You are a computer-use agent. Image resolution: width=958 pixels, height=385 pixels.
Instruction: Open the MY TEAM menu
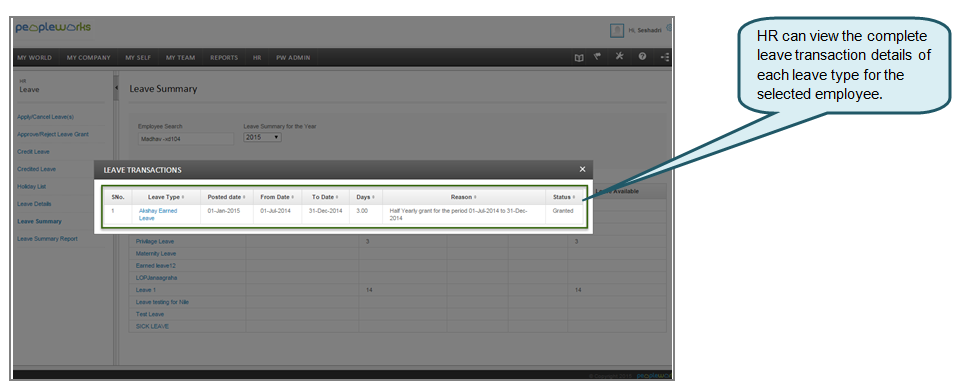click(x=181, y=57)
